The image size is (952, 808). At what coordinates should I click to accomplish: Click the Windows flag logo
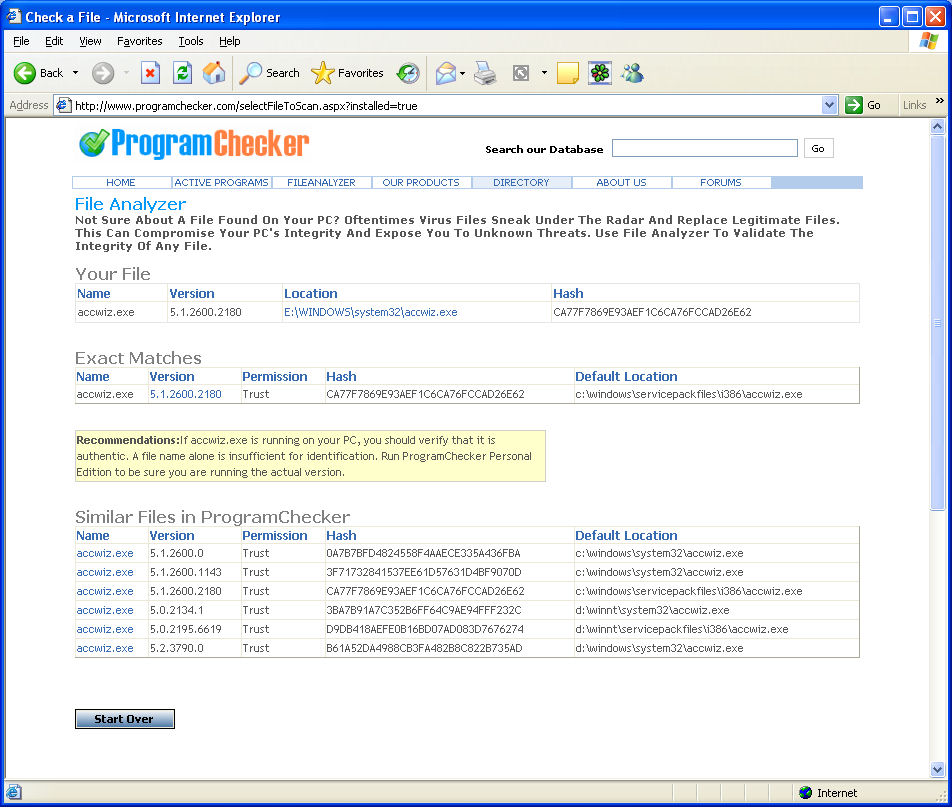(x=928, y=41)
